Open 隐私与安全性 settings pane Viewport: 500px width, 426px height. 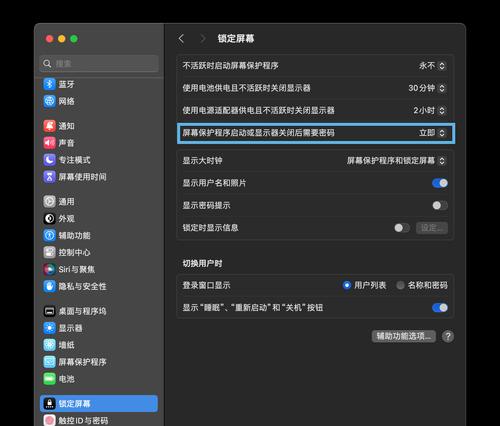pyautogui.click(x=99, y=286)
